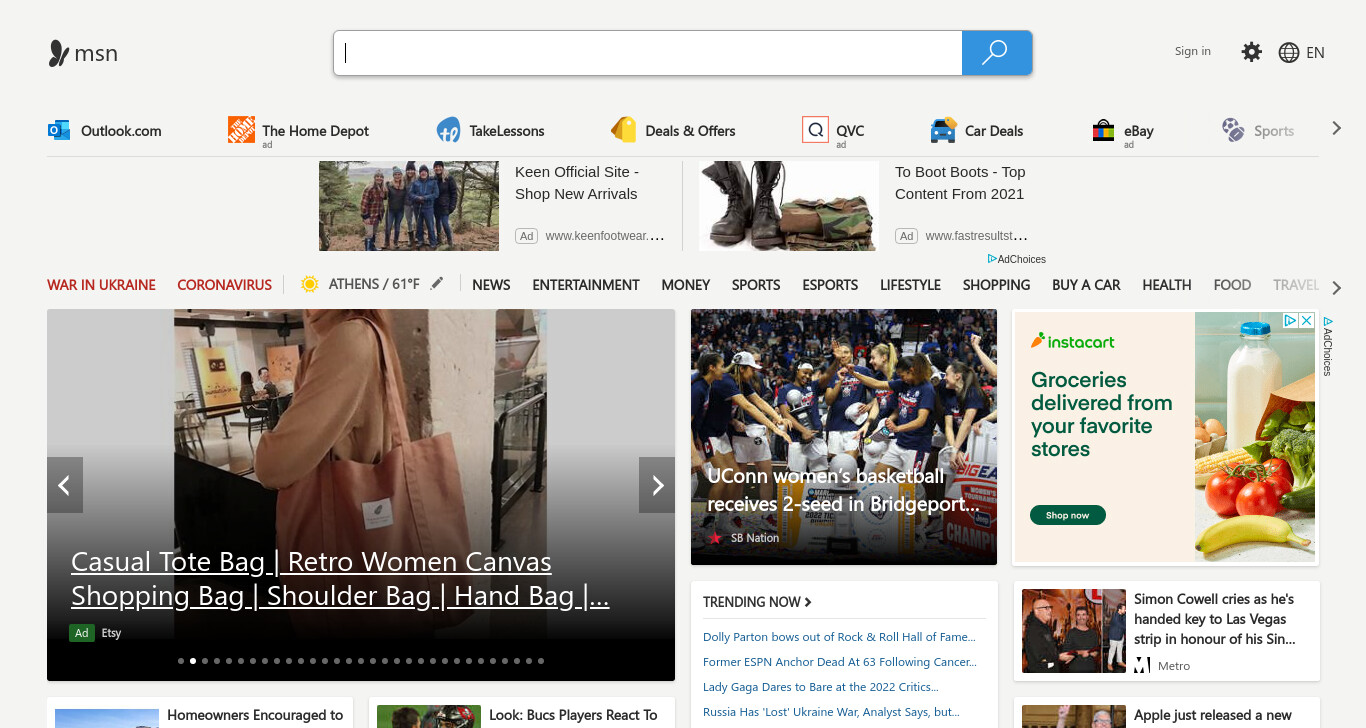
Task: Open UConn women's basketball story
Action: click(x=843, y=490)
